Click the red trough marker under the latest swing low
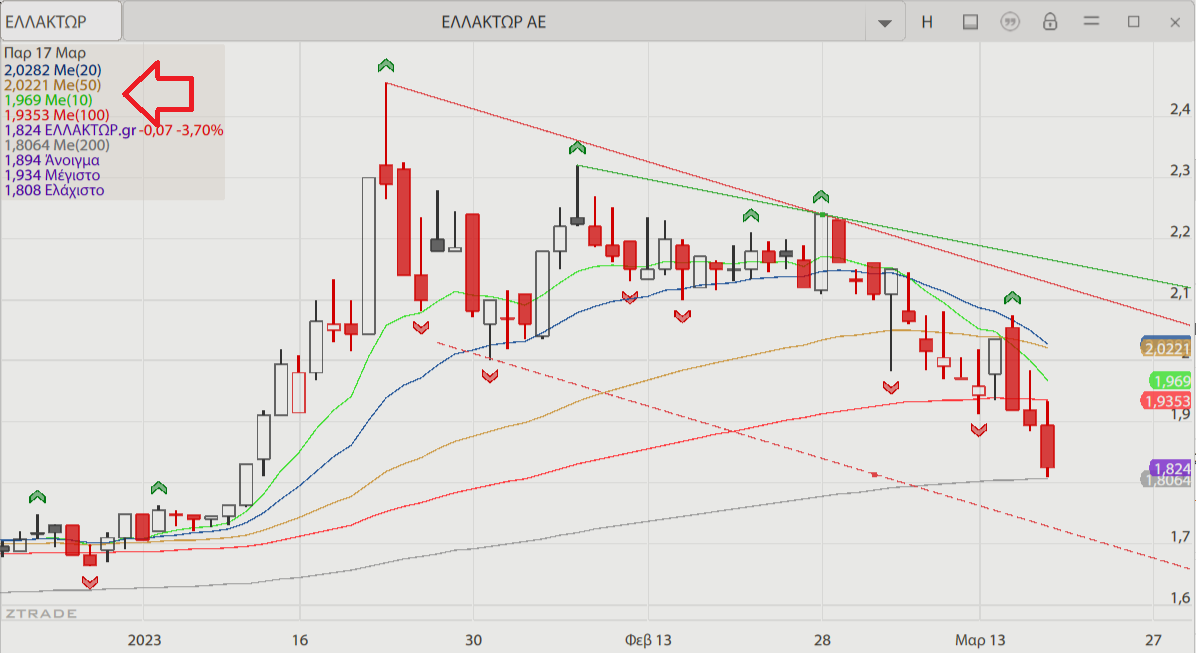 pyautogui.click(x=979, y=431)
